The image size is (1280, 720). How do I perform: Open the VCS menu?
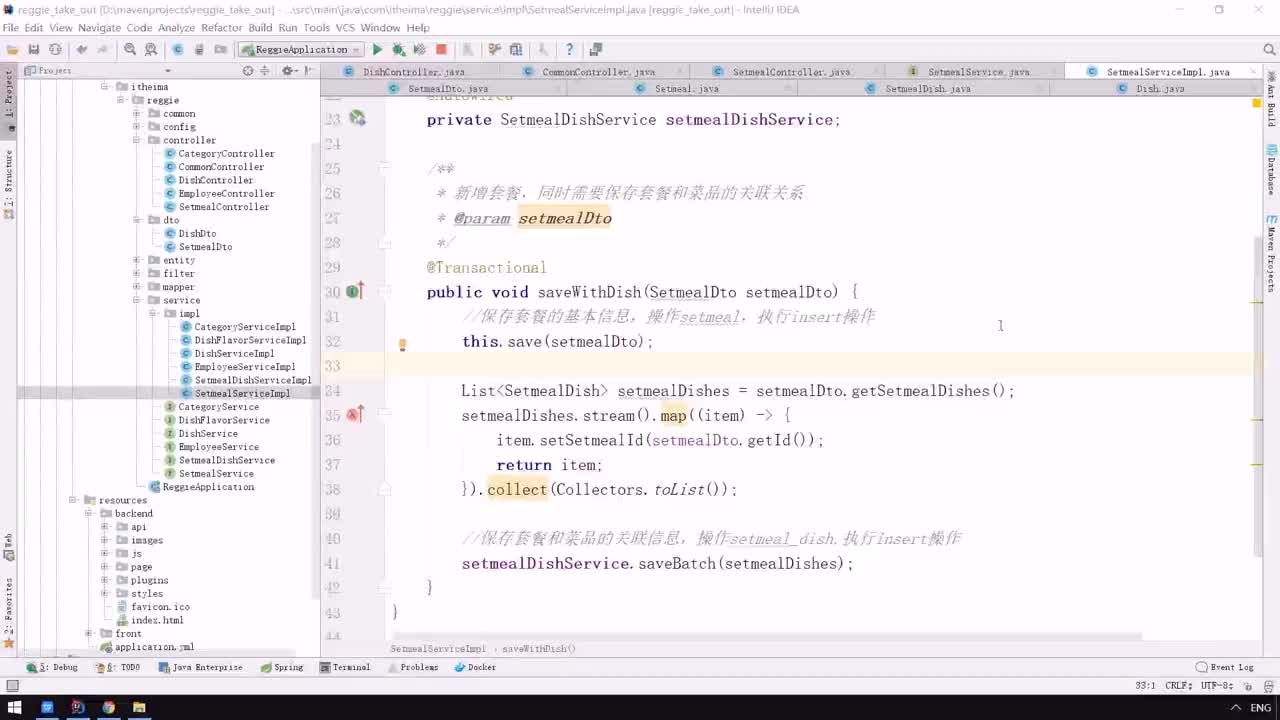345,28
